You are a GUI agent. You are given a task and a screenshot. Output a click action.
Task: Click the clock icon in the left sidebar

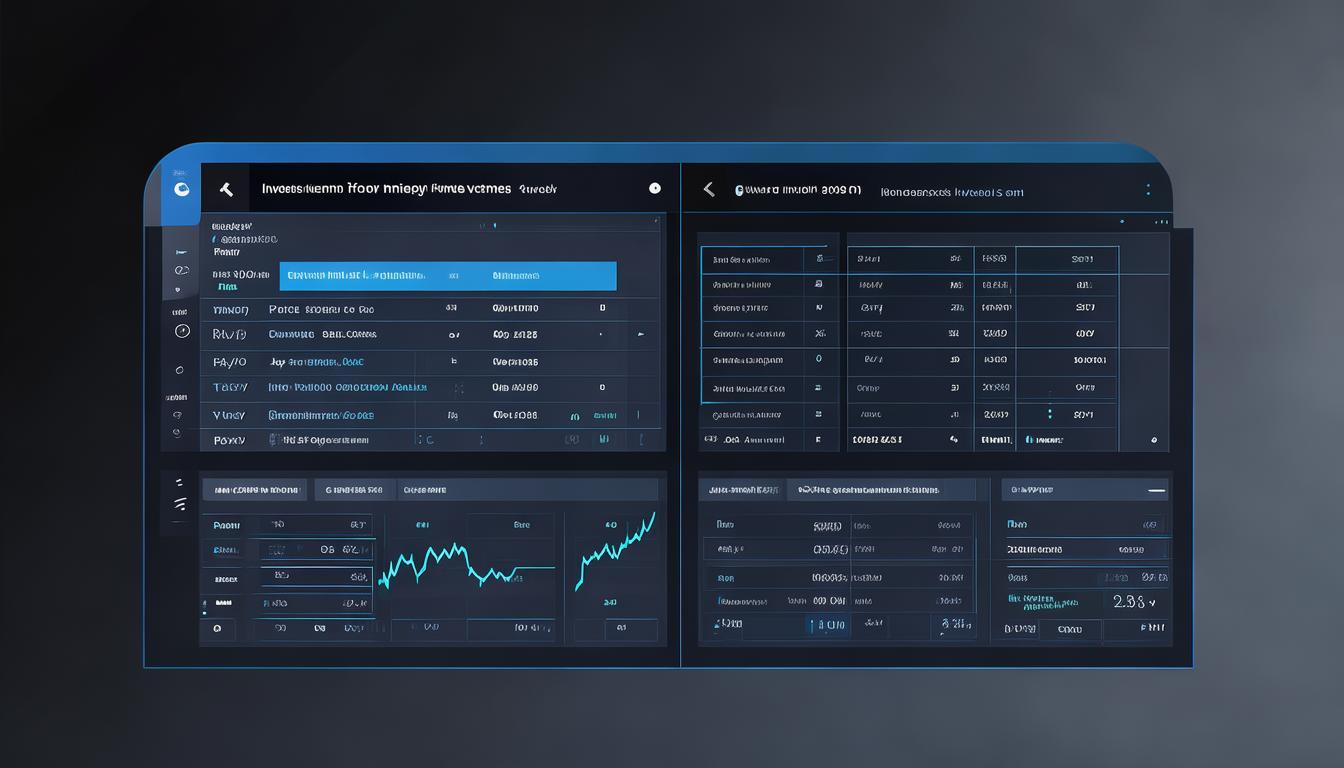point(181,331)
